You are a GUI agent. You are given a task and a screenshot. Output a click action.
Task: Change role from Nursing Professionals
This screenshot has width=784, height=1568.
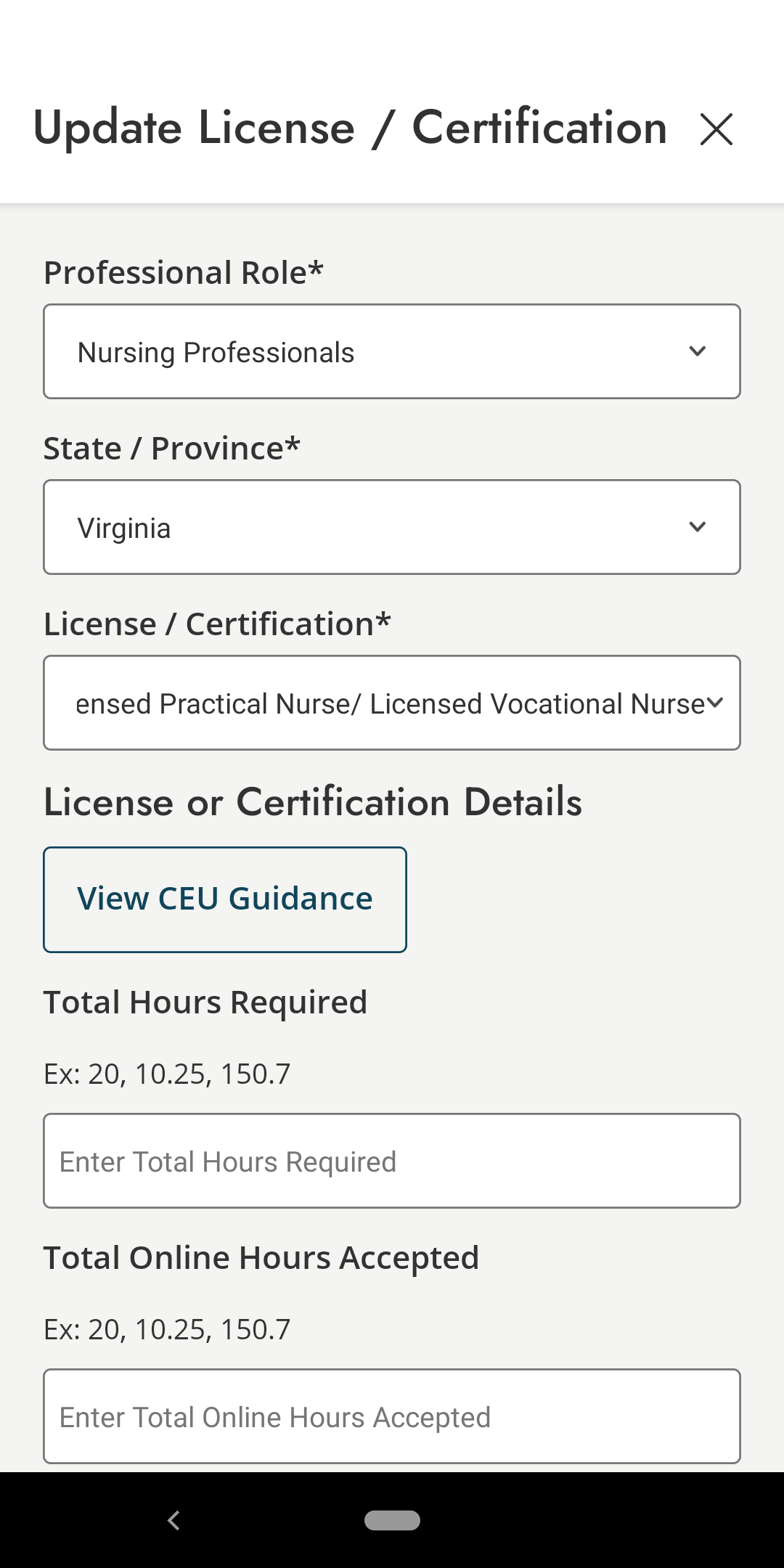(x=392, y=351)
